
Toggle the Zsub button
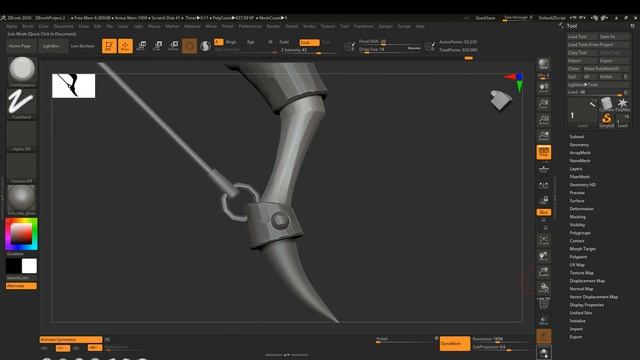(x=309, y=42)
